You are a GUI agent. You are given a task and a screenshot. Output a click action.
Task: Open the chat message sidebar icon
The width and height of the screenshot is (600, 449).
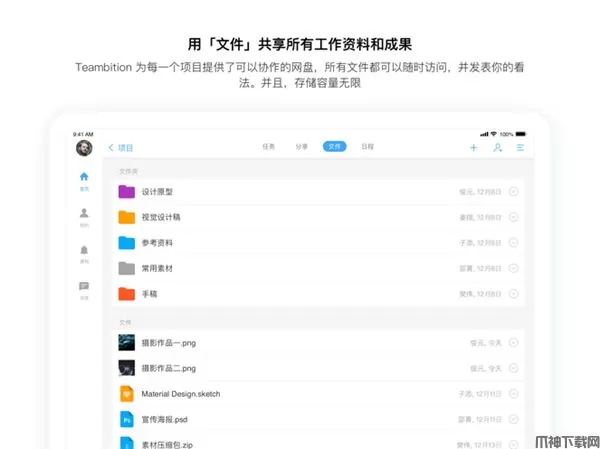coord(84,286)
